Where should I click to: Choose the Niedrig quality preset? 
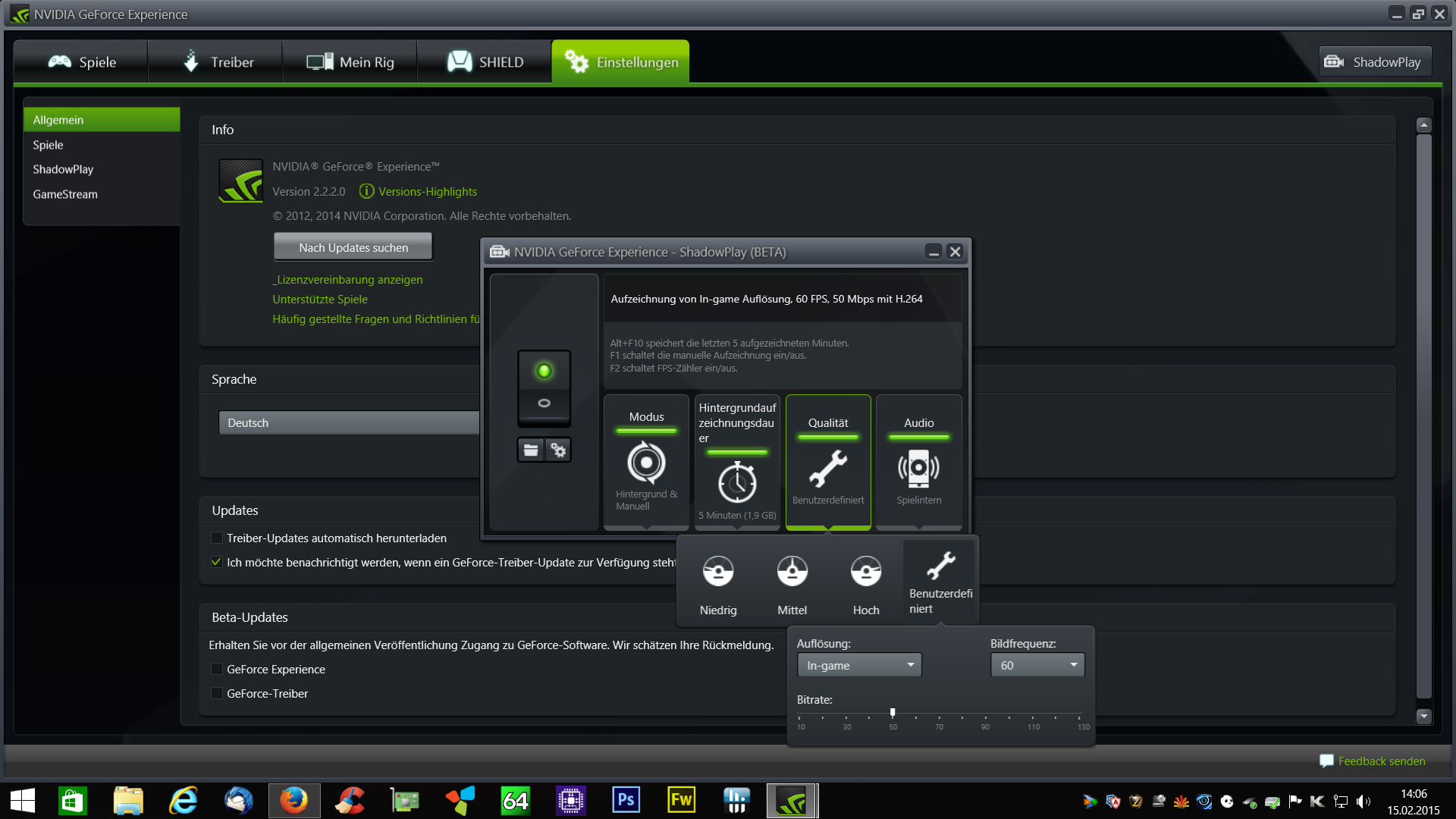point(717,571)
